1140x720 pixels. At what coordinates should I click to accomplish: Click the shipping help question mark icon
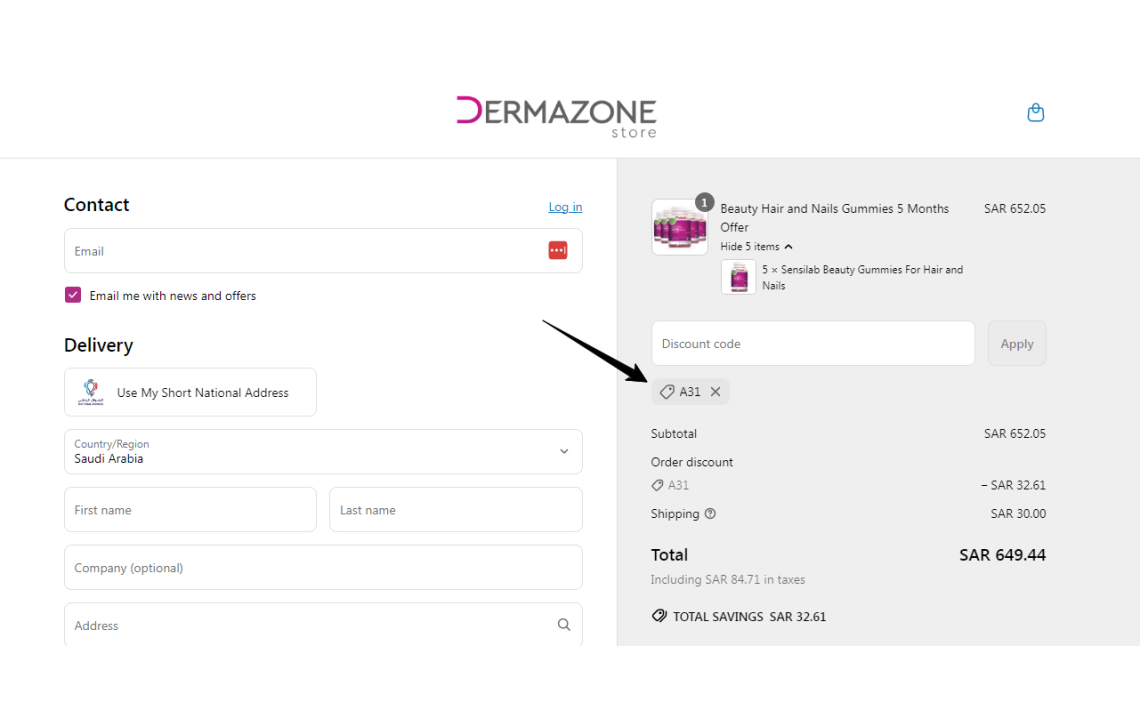click(710, 513)
